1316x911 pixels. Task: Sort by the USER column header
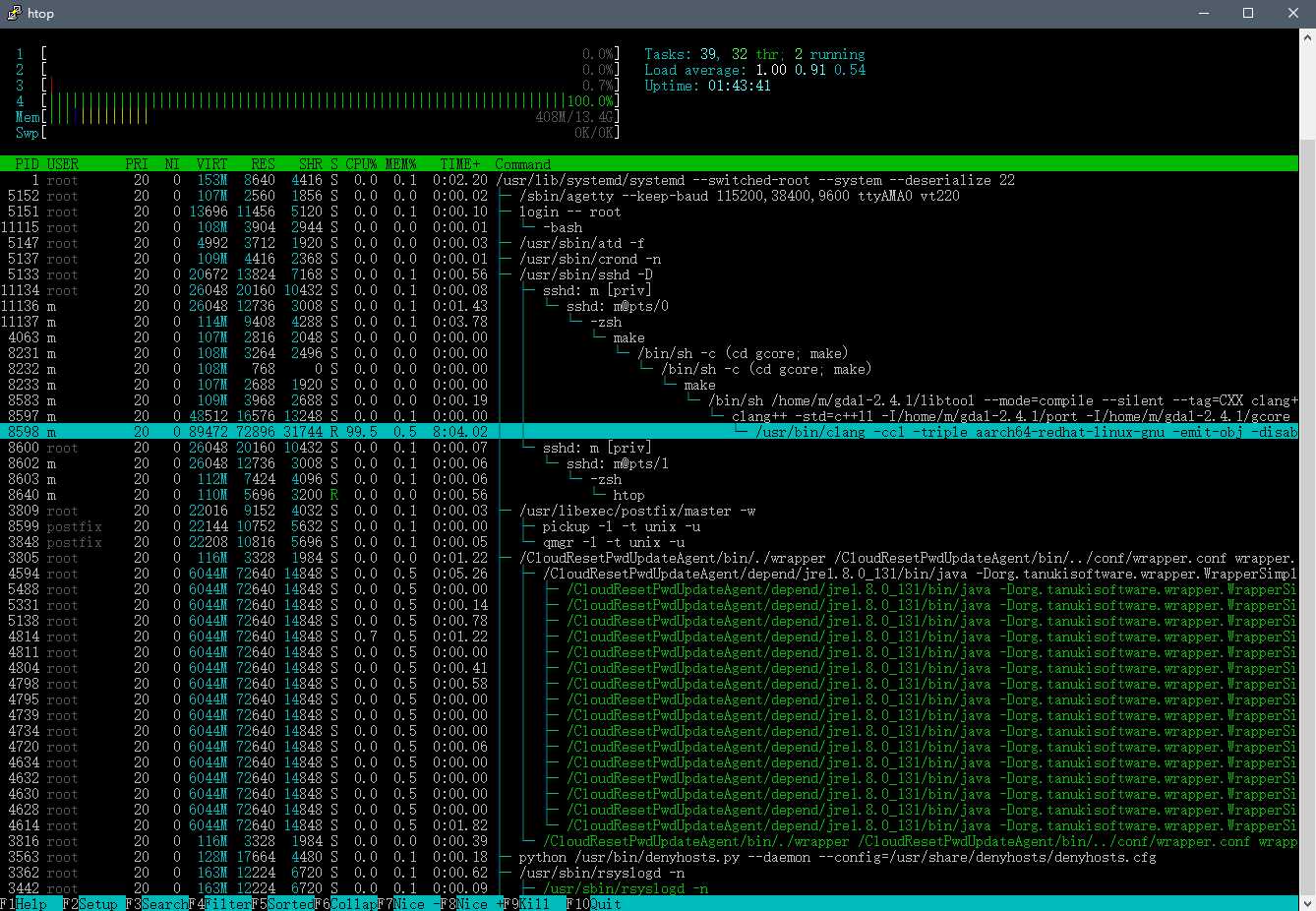63,164
